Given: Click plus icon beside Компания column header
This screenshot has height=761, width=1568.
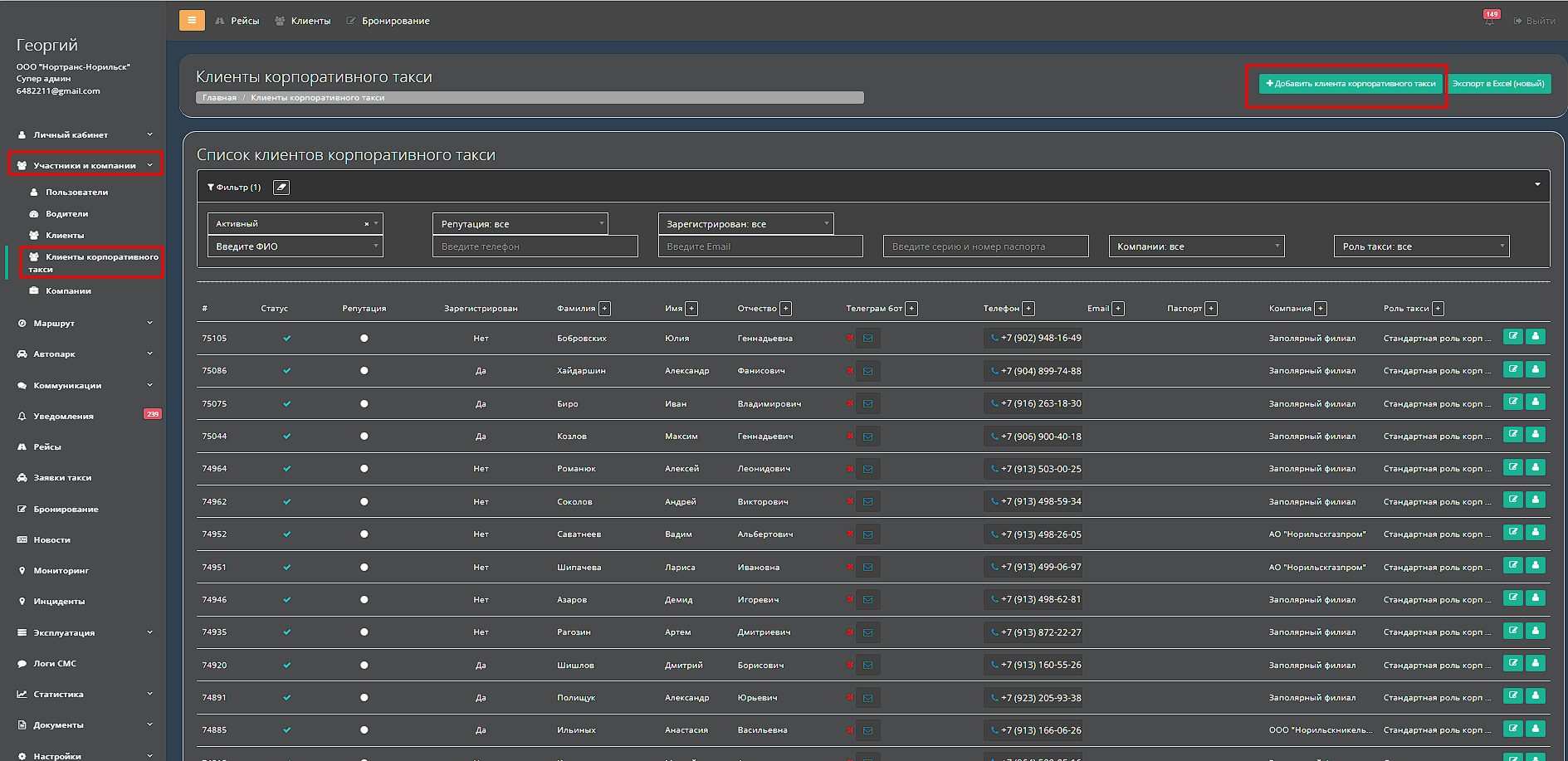Looking at the screenshot, I should tap(1321, 309).
